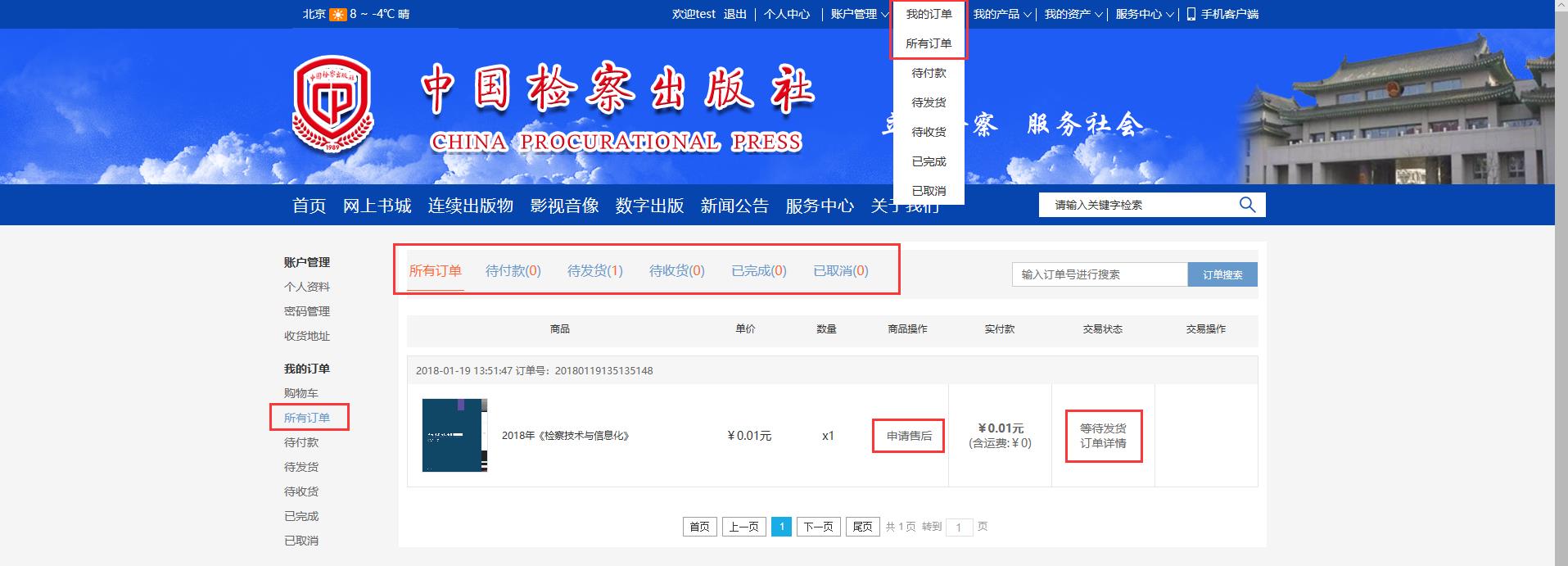Select 待收货 in the left sidebar
Image resolution: width=1568 pixels, height=566 pixels.
tap(301, 491)
